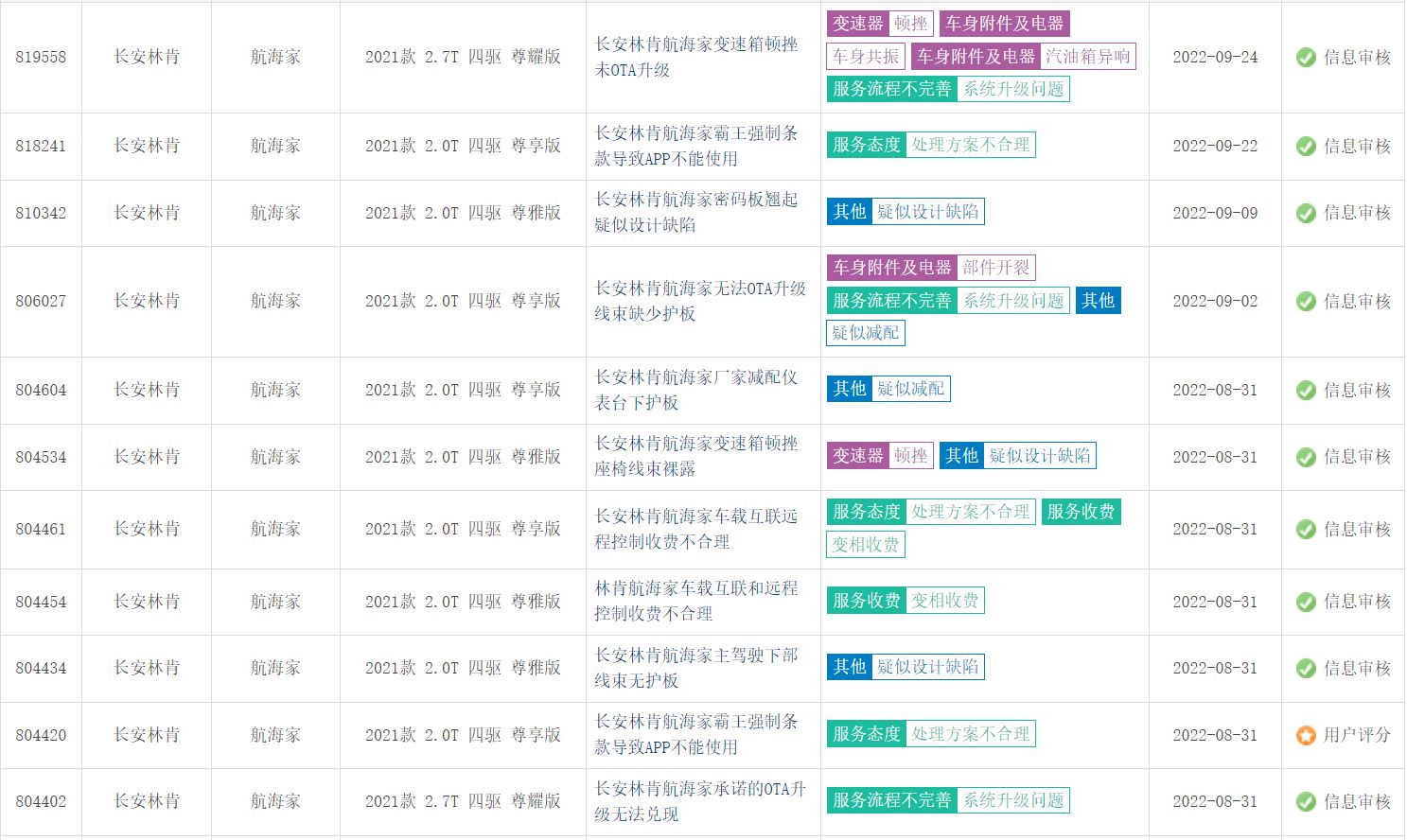Click 其他 疑似设计缺陷 tag in row 804434
The height and width of the screenshot is (840, 1407).
click(906, 667)
